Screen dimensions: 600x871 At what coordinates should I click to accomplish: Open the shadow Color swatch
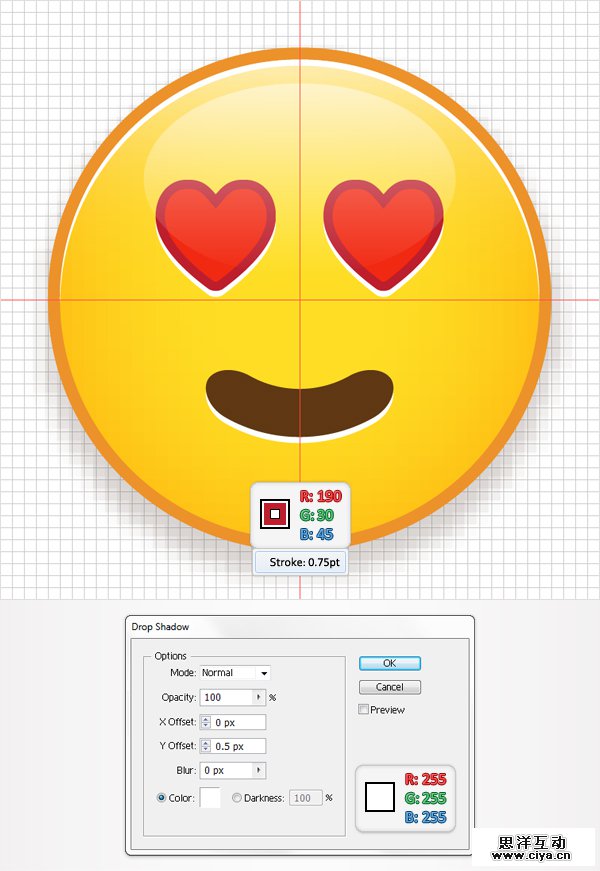[x=210, y=798]
